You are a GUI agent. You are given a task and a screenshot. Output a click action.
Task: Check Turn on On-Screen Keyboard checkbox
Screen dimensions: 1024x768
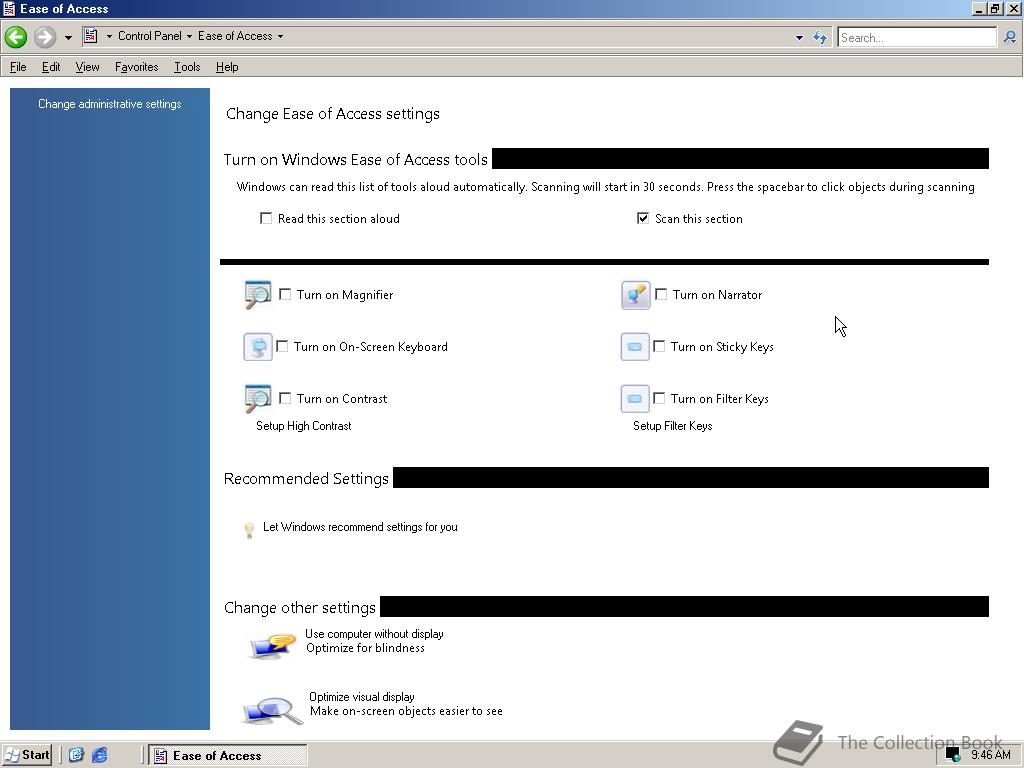[x=282, y=346]
